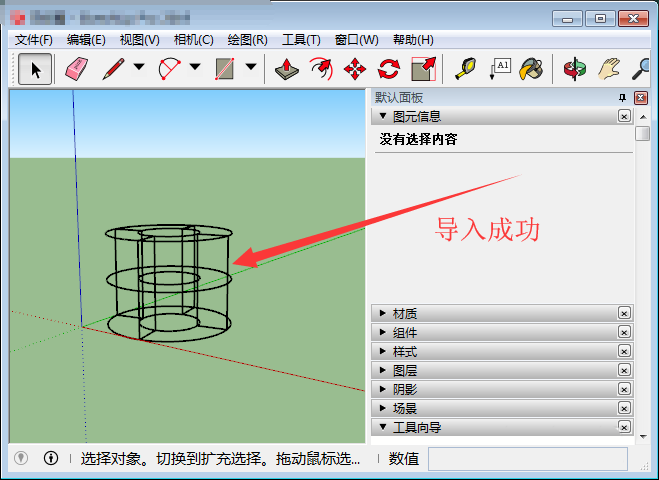The width and height of the screenshot is (659, 480).
Task: Click the 没有选择内容 text
Action: click(418, 139)
